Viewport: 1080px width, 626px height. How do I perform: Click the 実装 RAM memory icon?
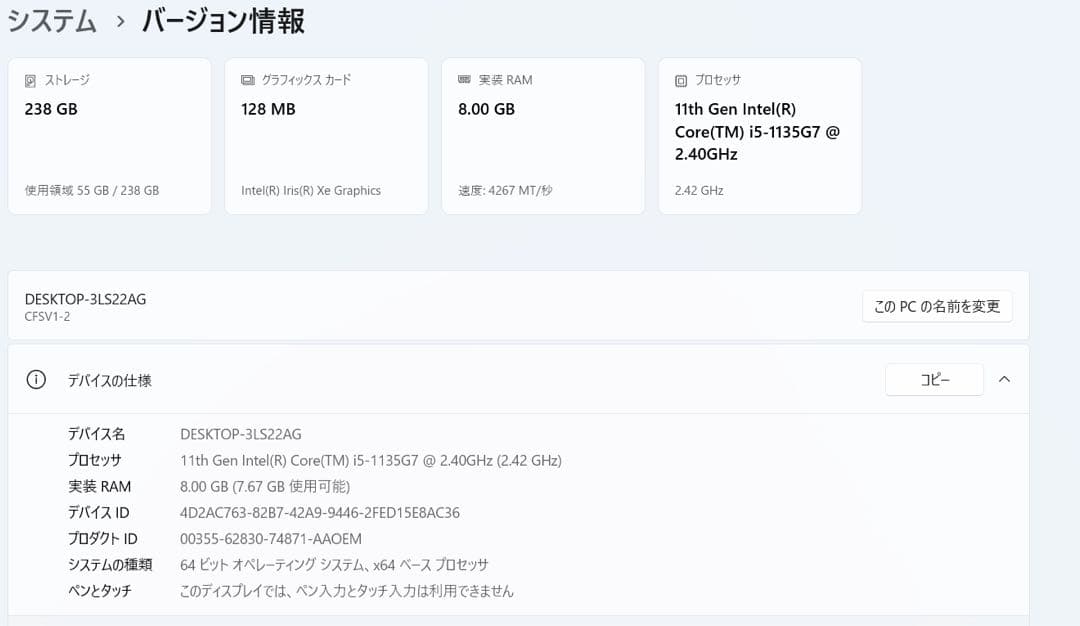click(x=465, y=79)
